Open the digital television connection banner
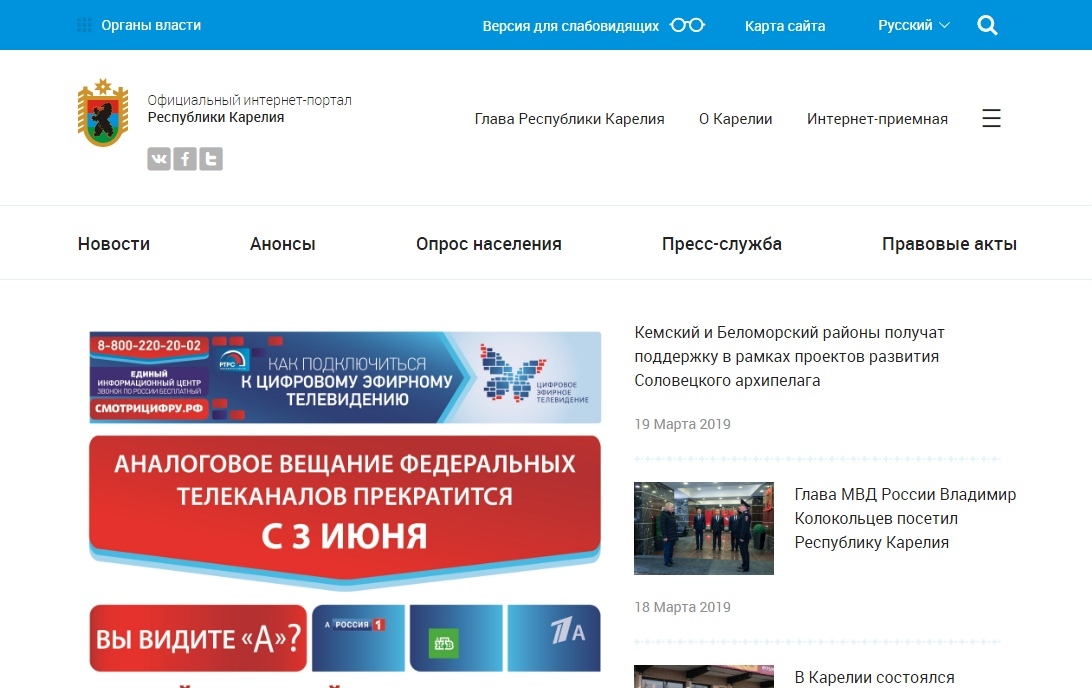Image resolution: width=1092 pixels, height=688 pixels. coord(345,377)
